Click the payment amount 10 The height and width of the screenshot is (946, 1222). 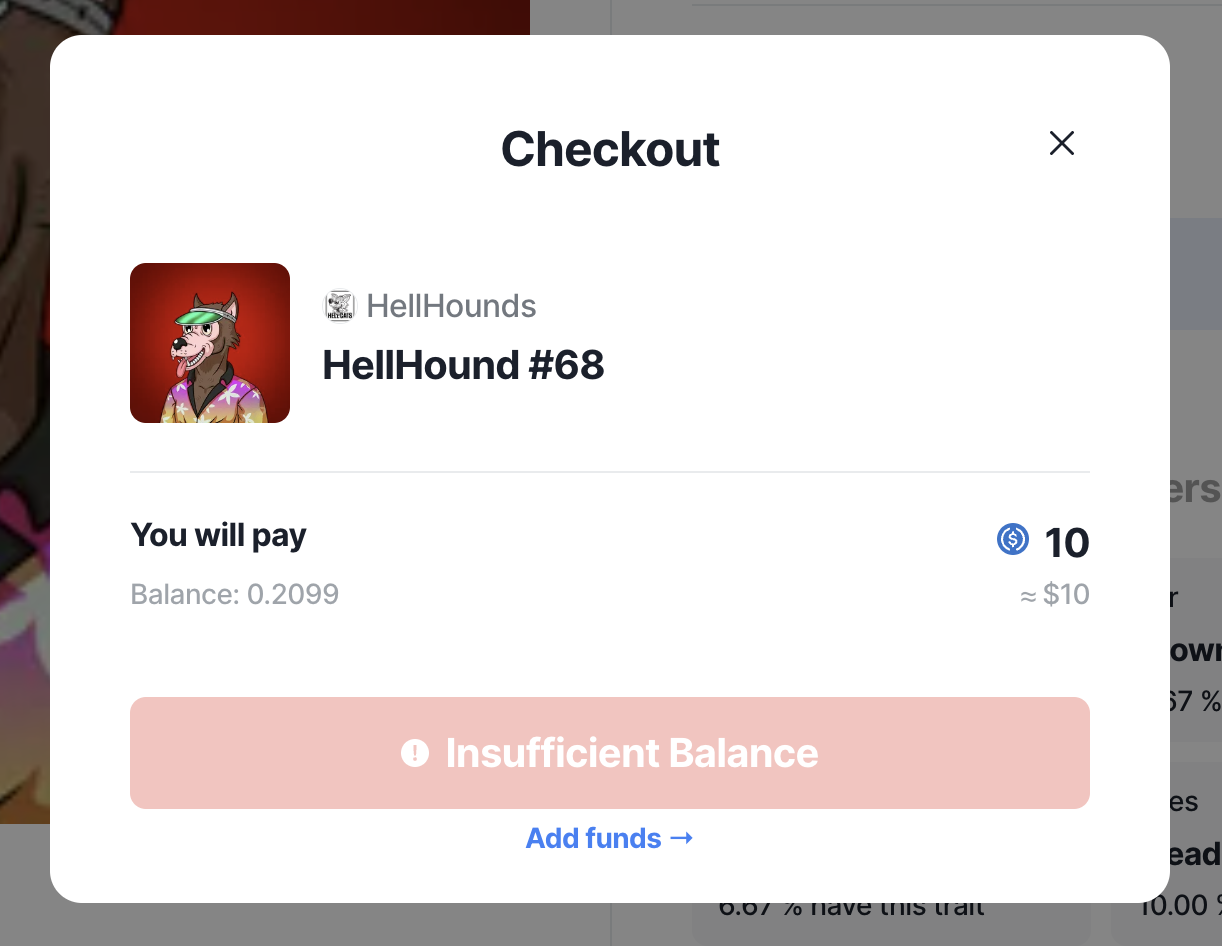pyautogui.click(x=1066, y=543)
